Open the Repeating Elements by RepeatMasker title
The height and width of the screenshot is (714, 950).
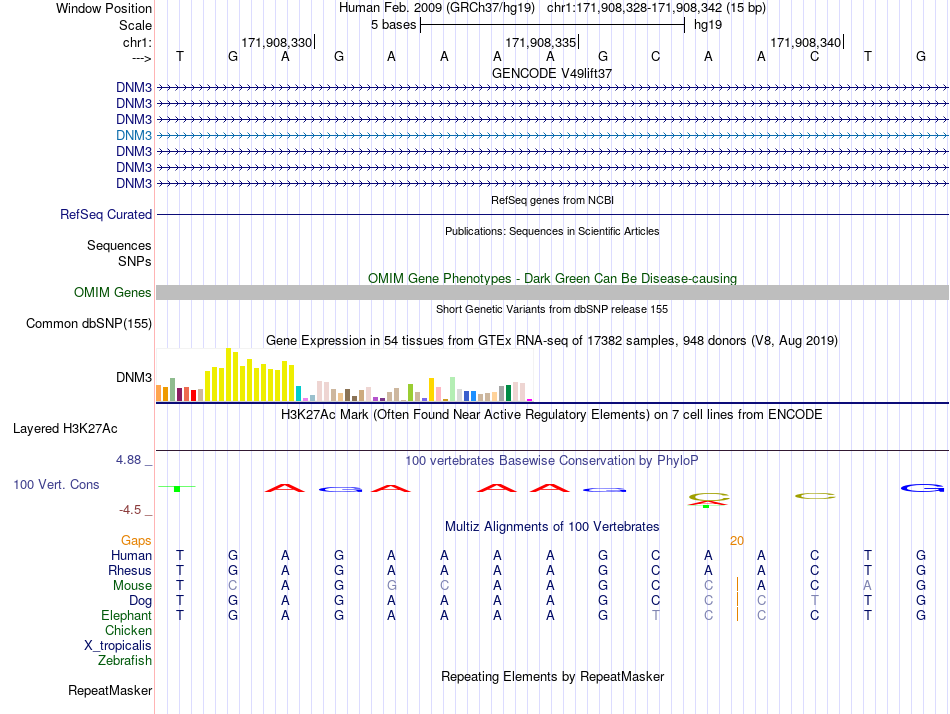552,676
